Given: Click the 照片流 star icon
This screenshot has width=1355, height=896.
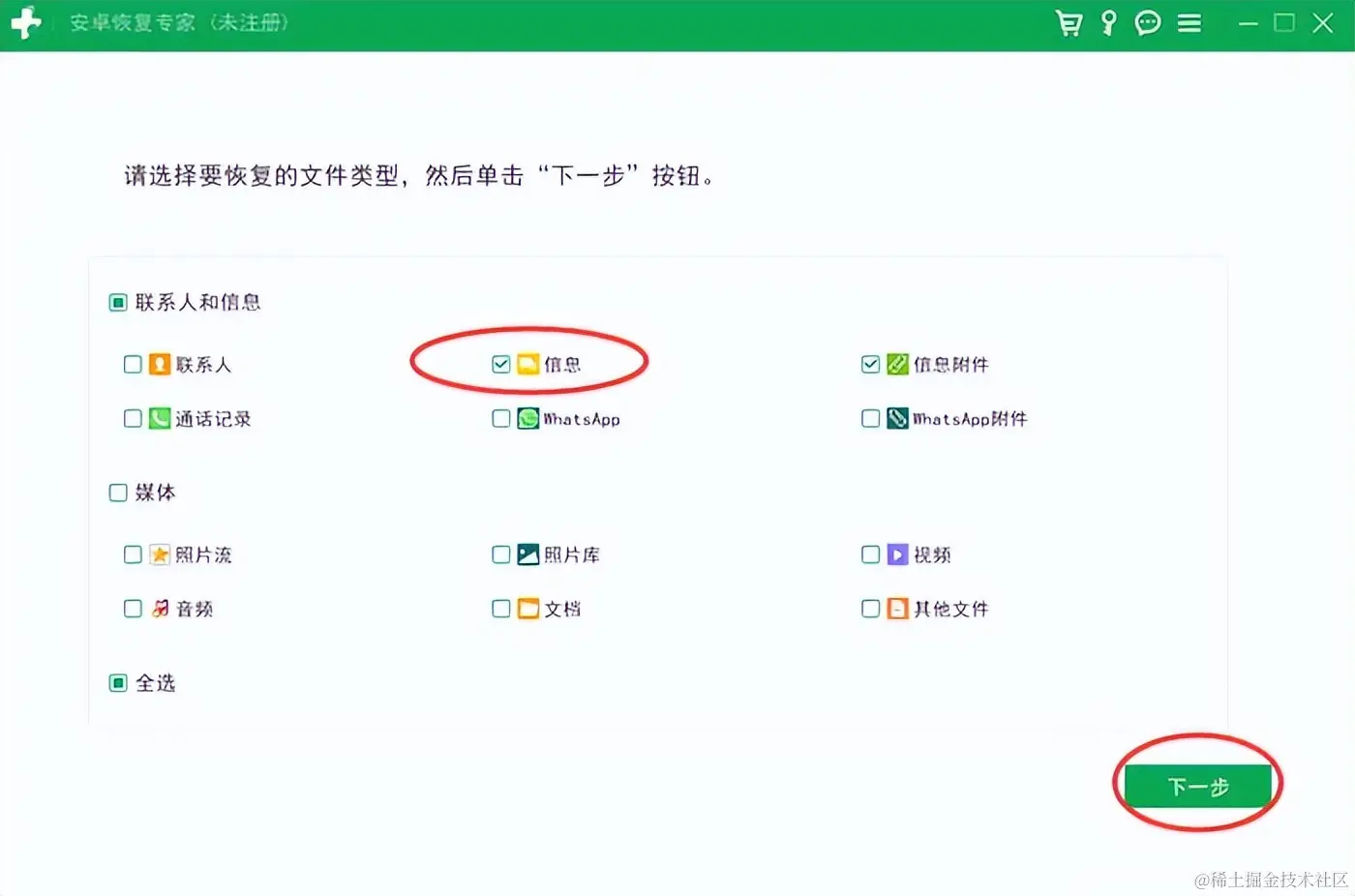Looking at the screenshot, I should [x=160, y=554].
